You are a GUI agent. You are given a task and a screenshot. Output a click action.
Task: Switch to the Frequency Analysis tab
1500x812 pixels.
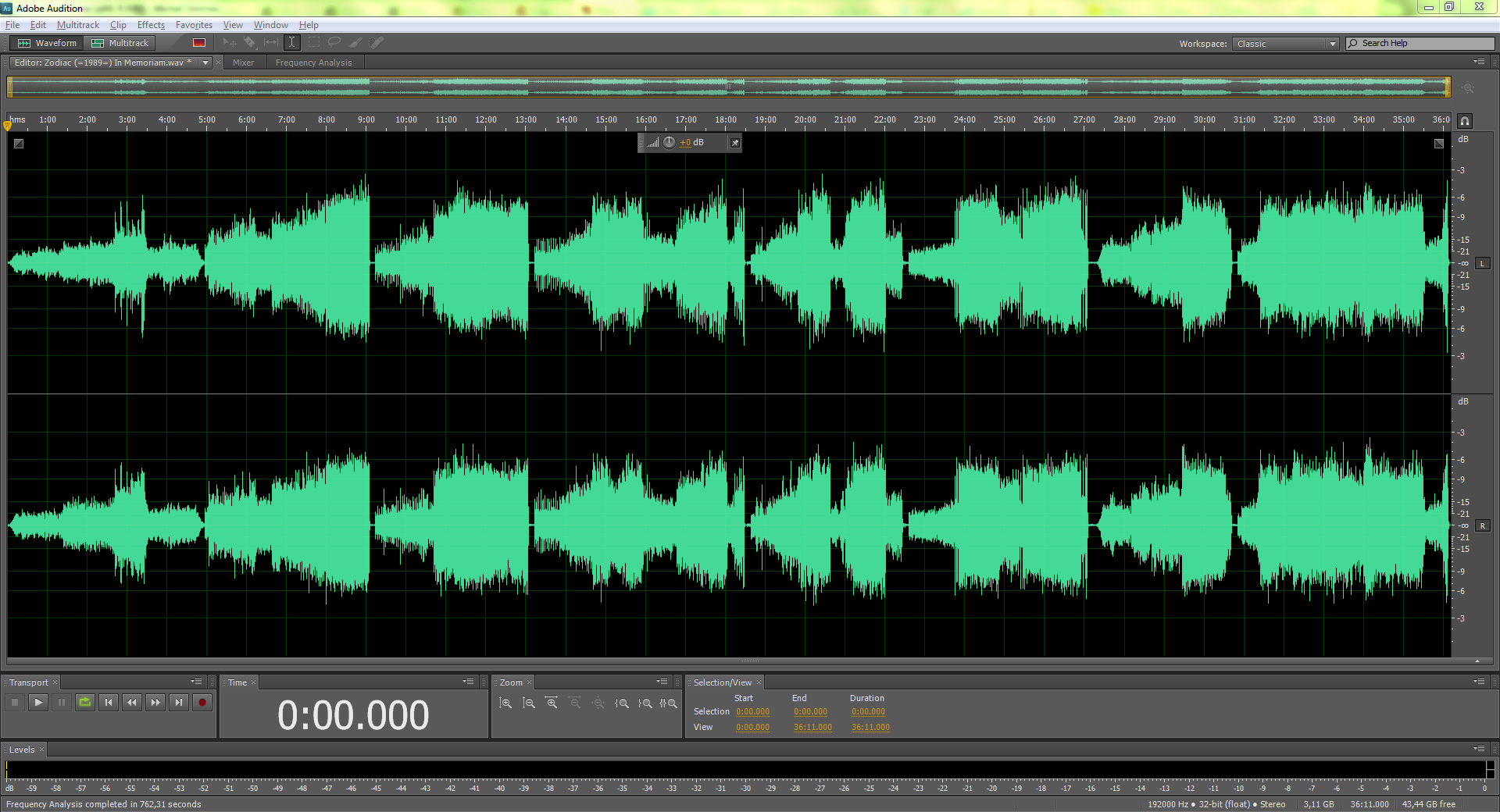click(313, 62)
